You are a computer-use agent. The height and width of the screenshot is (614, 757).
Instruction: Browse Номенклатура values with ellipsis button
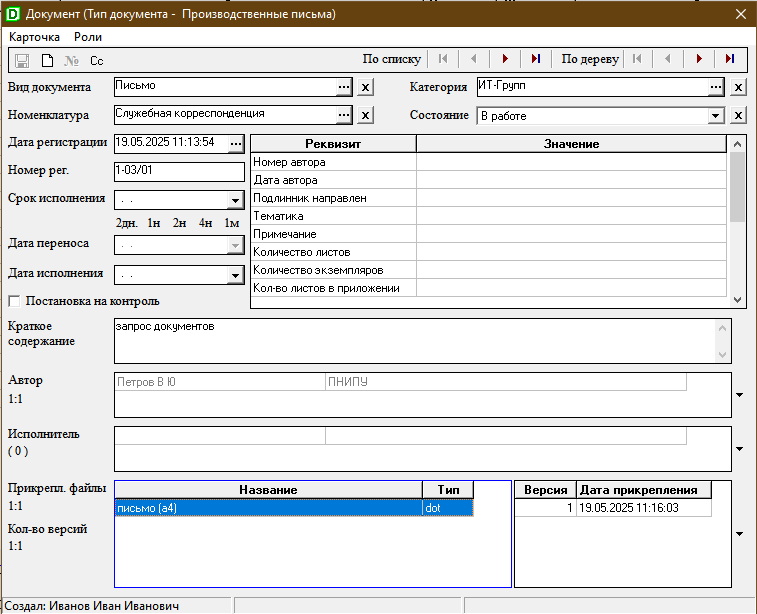click(x=344, y=115)
